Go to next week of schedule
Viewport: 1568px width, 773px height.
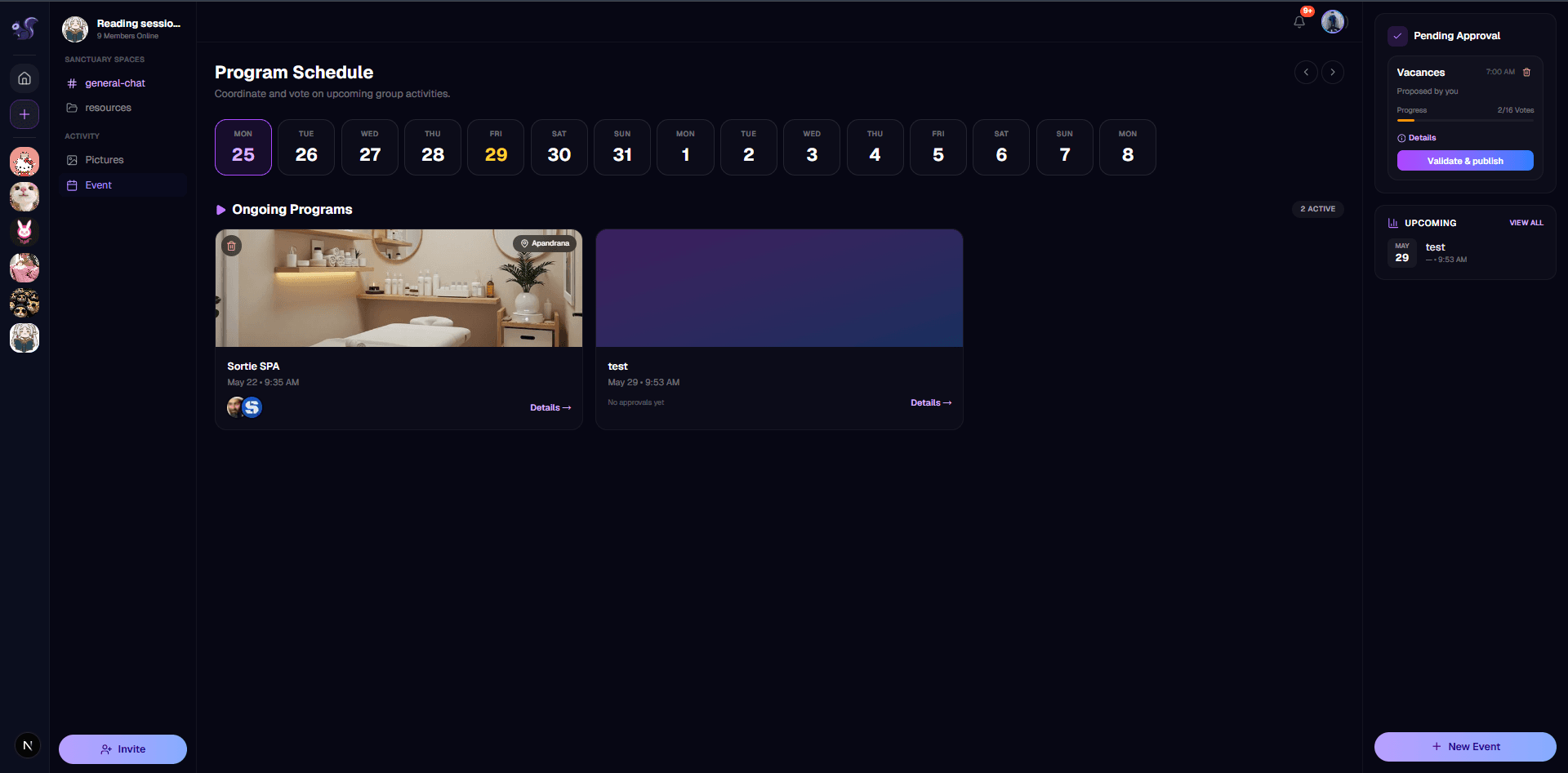pyautogui.click(x=1333, y=73)
